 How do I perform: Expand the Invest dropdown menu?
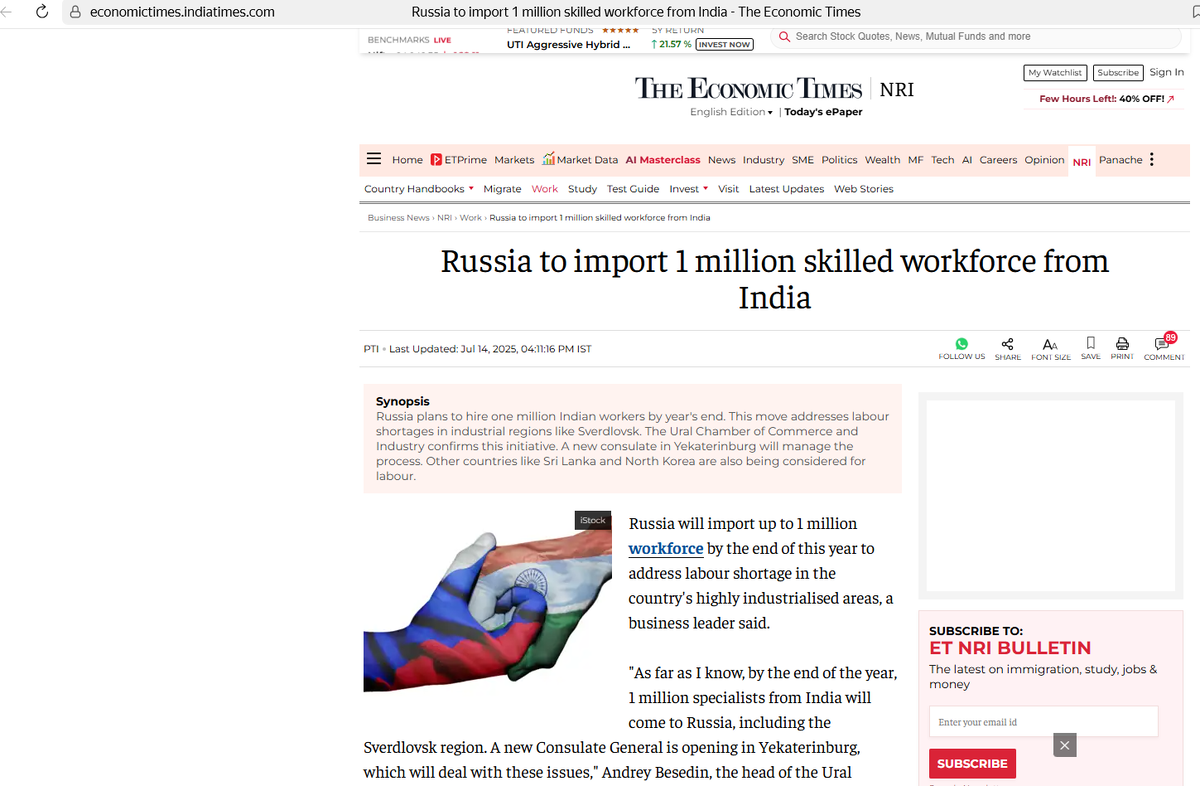pos(688,188)
